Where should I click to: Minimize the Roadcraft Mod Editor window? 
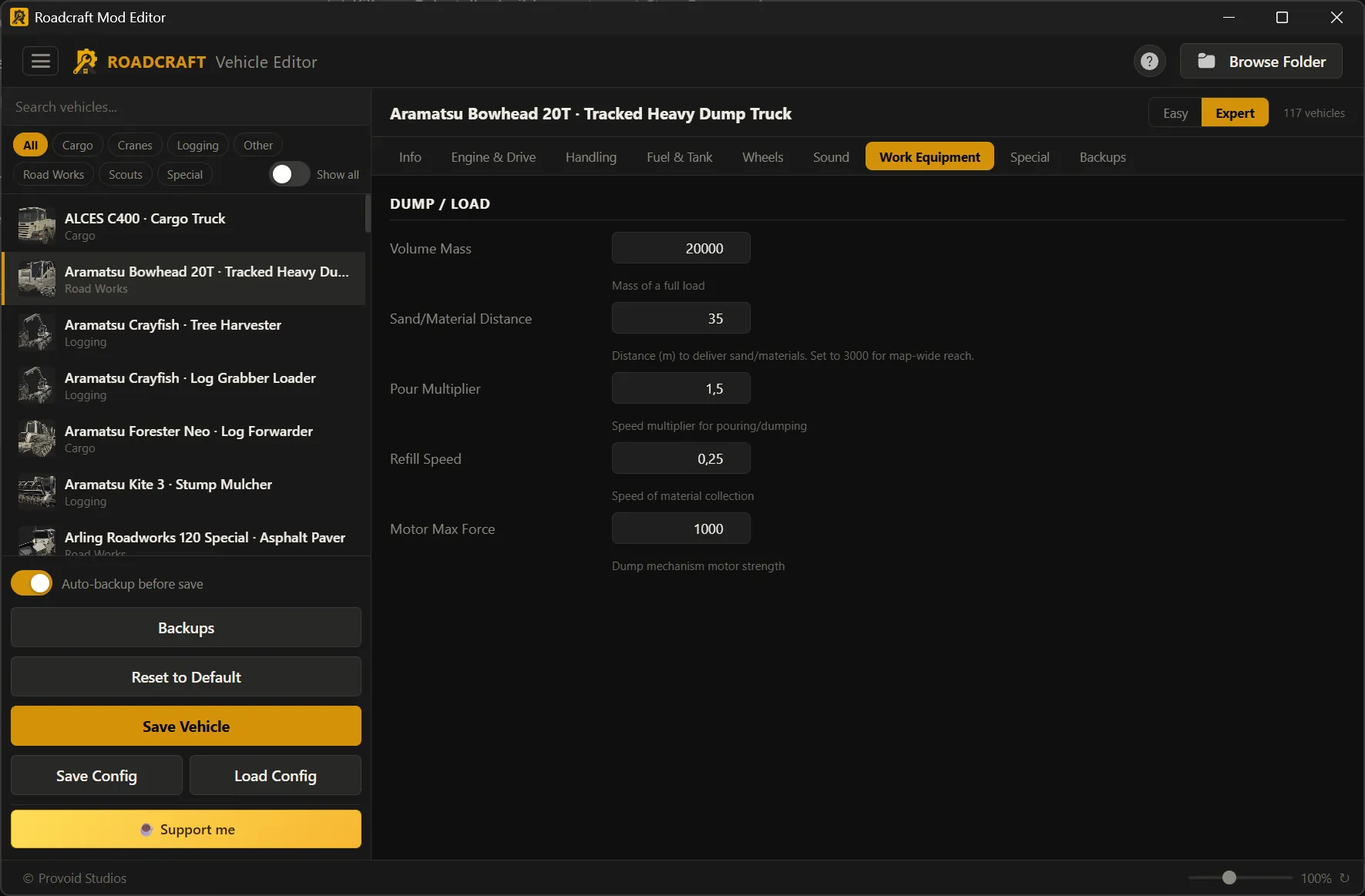click(x=1229, y=17)
